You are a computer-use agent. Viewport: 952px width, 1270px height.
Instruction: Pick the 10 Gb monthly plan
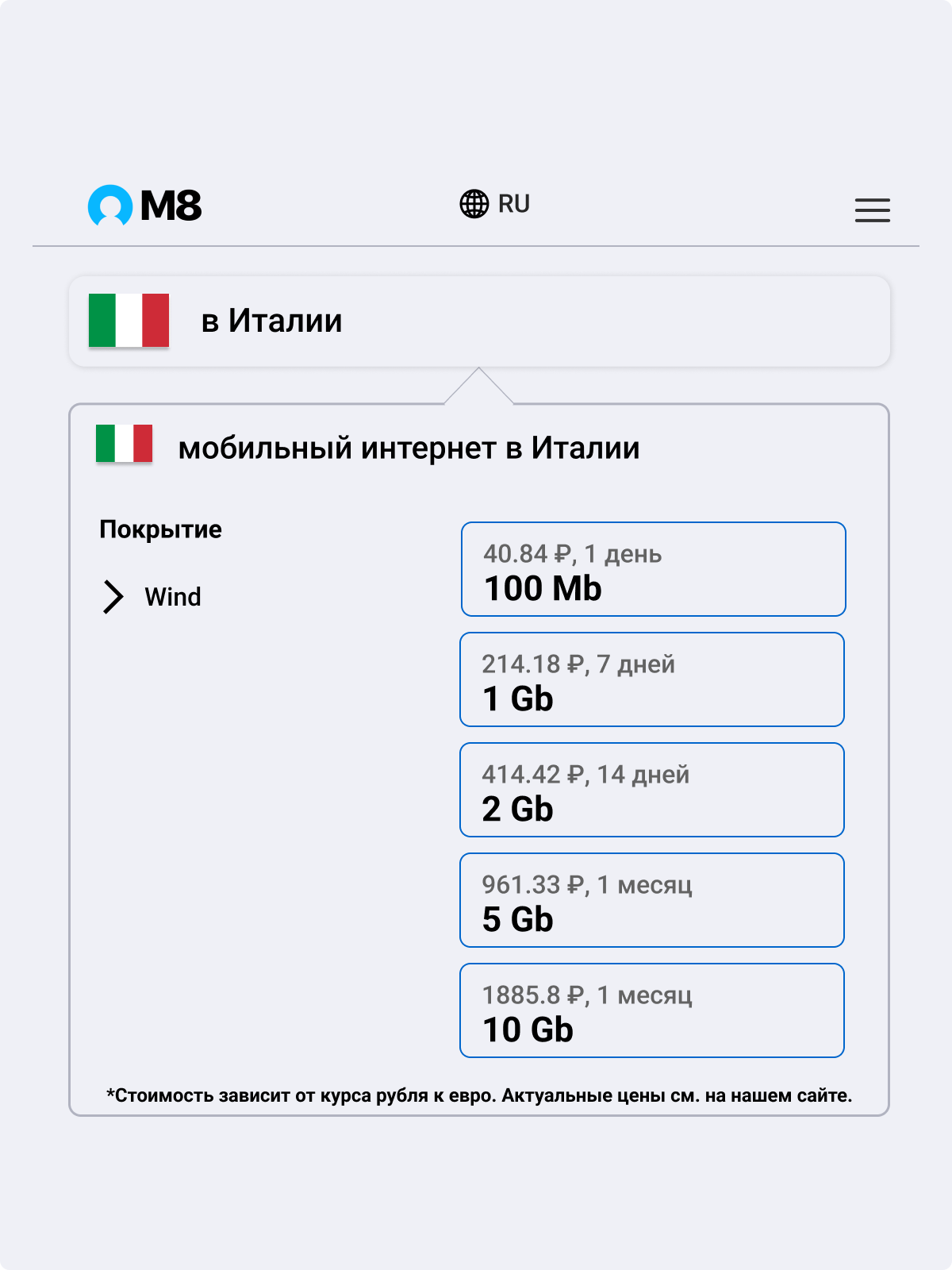[x=652, y=1010]
